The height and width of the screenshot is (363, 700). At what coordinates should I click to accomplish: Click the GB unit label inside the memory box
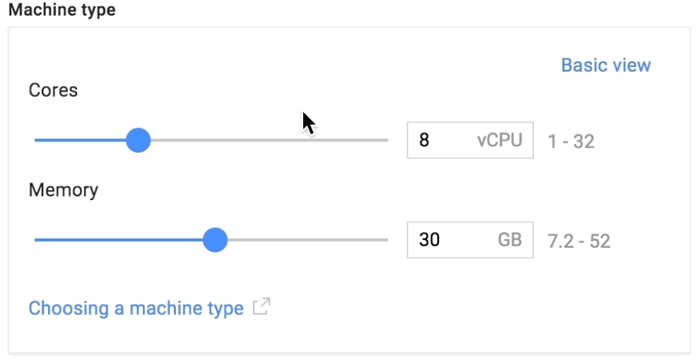[510, 240]
